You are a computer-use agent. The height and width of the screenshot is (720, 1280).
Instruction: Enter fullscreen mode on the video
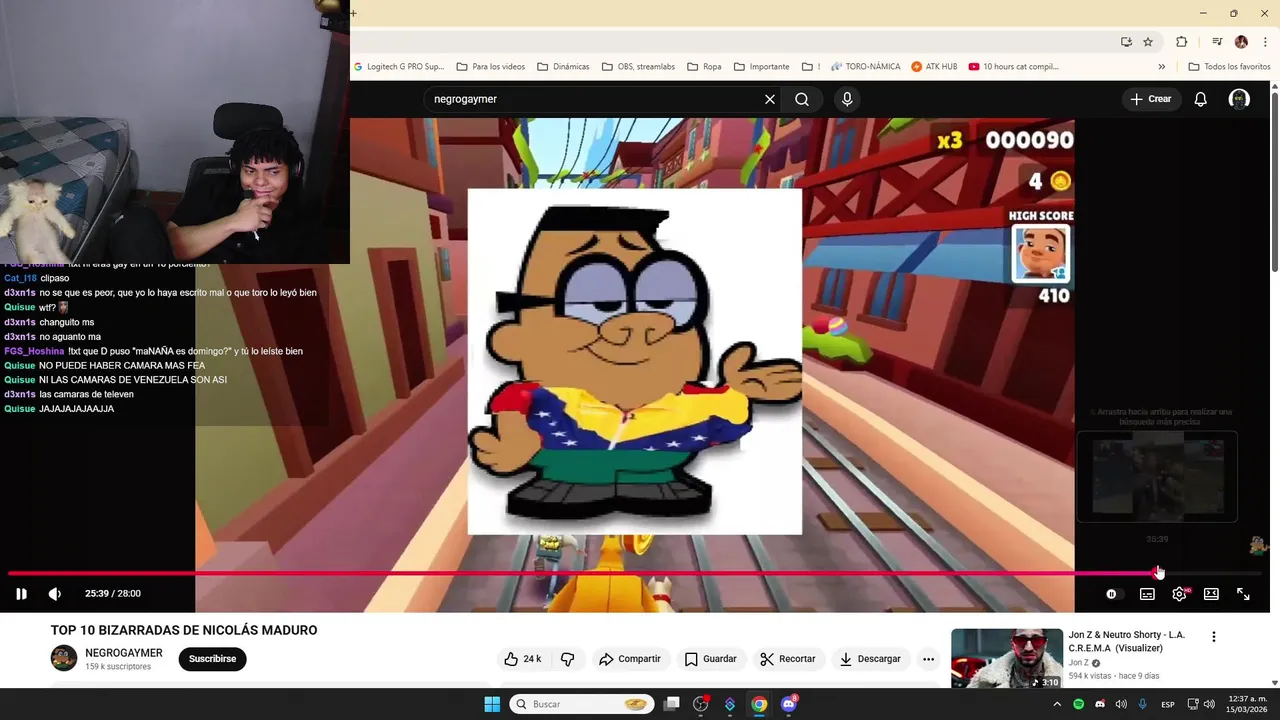pyautogui.click(x=1243, y=594)
